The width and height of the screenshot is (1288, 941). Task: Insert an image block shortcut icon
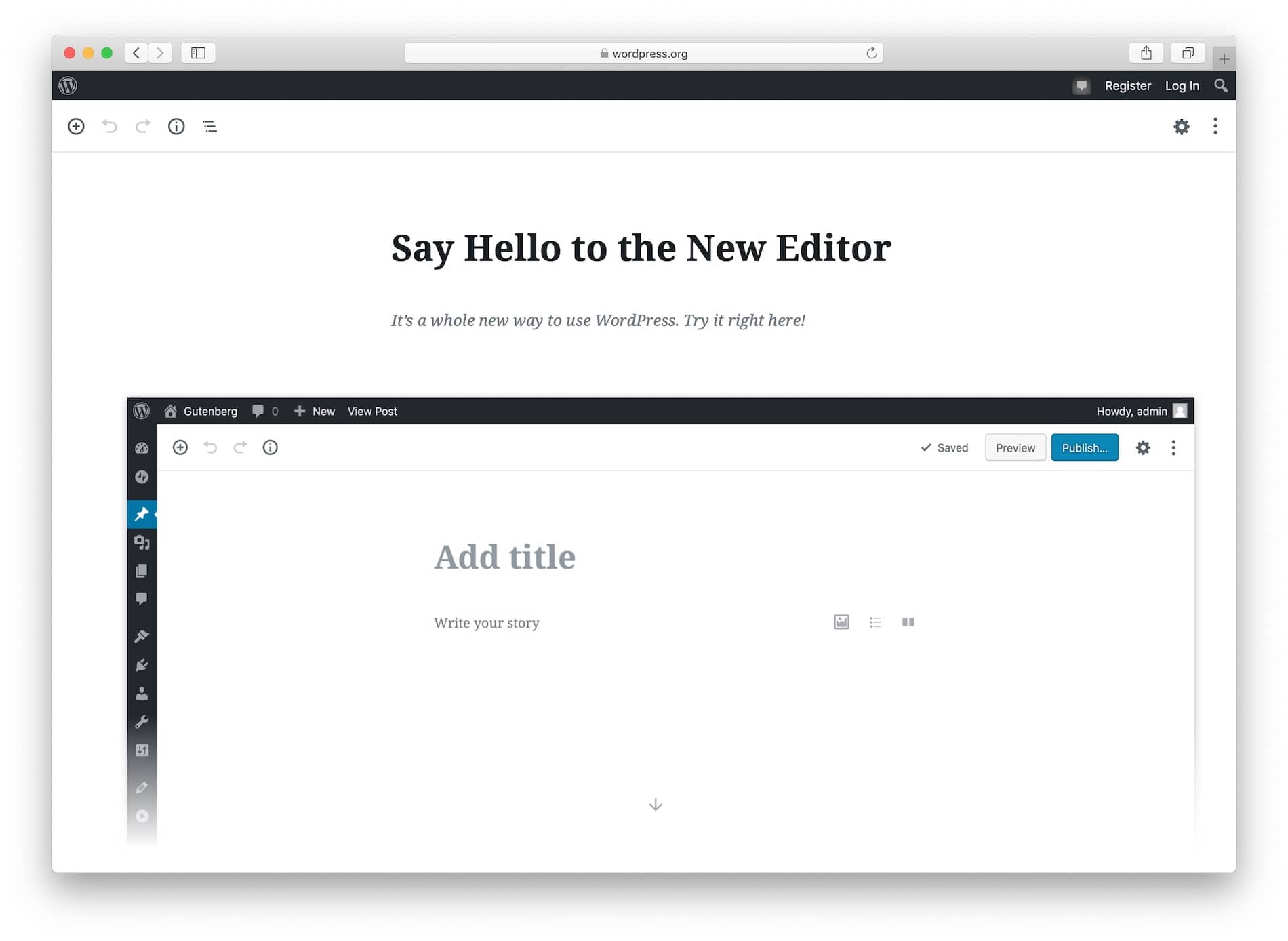coord(841,622)
